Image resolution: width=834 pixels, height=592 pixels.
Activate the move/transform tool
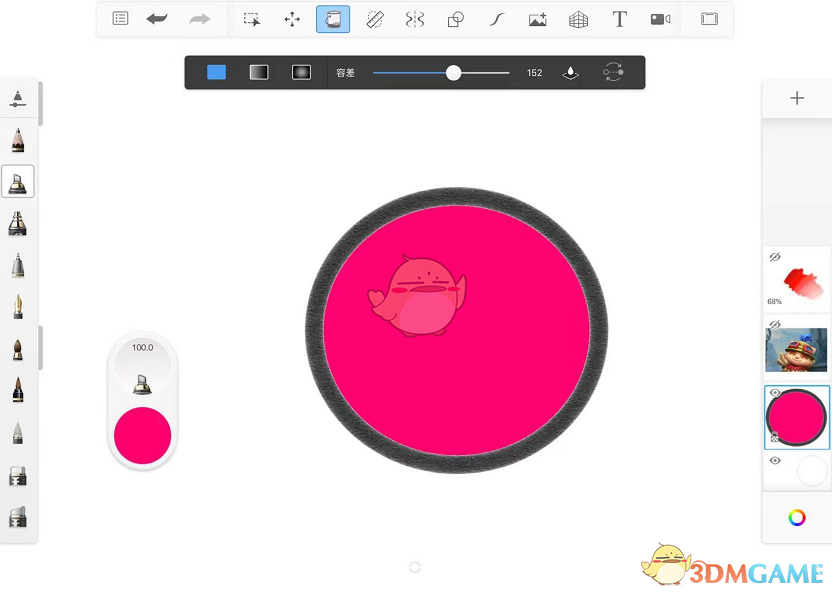(x=292, y=19)
